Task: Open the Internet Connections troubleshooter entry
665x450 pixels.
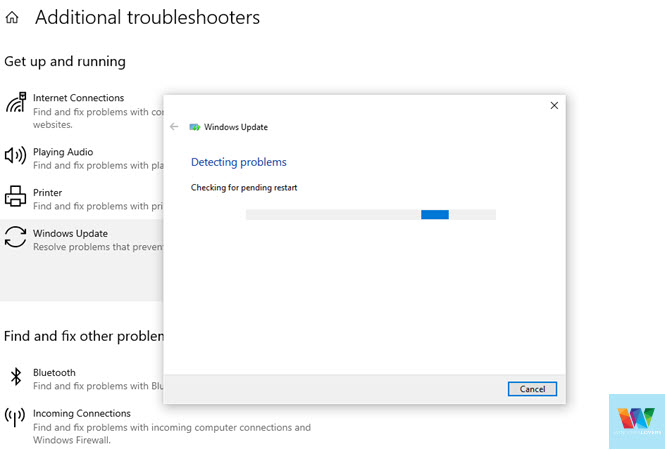Action: [78, 98]
